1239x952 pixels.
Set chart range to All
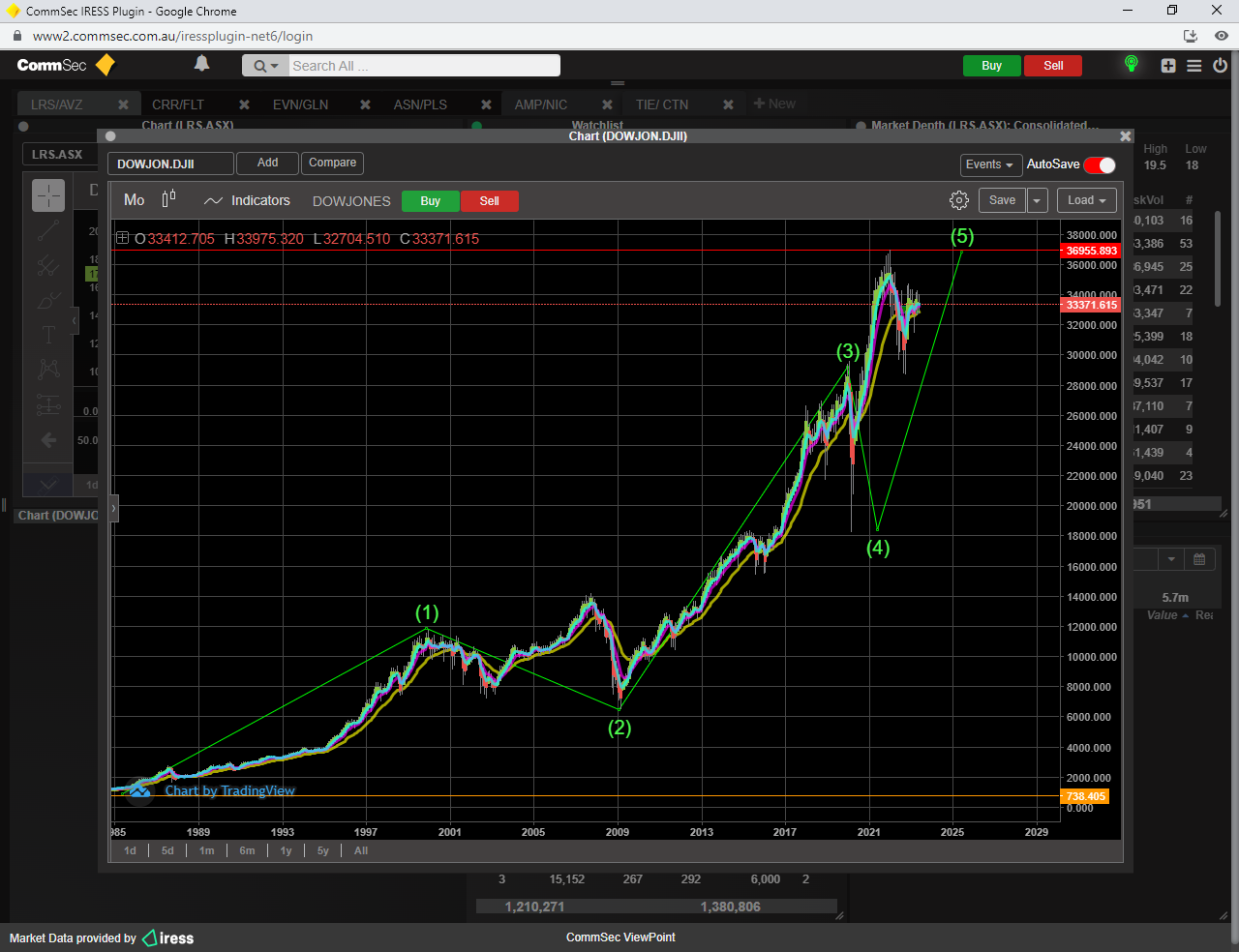point(361,850)
